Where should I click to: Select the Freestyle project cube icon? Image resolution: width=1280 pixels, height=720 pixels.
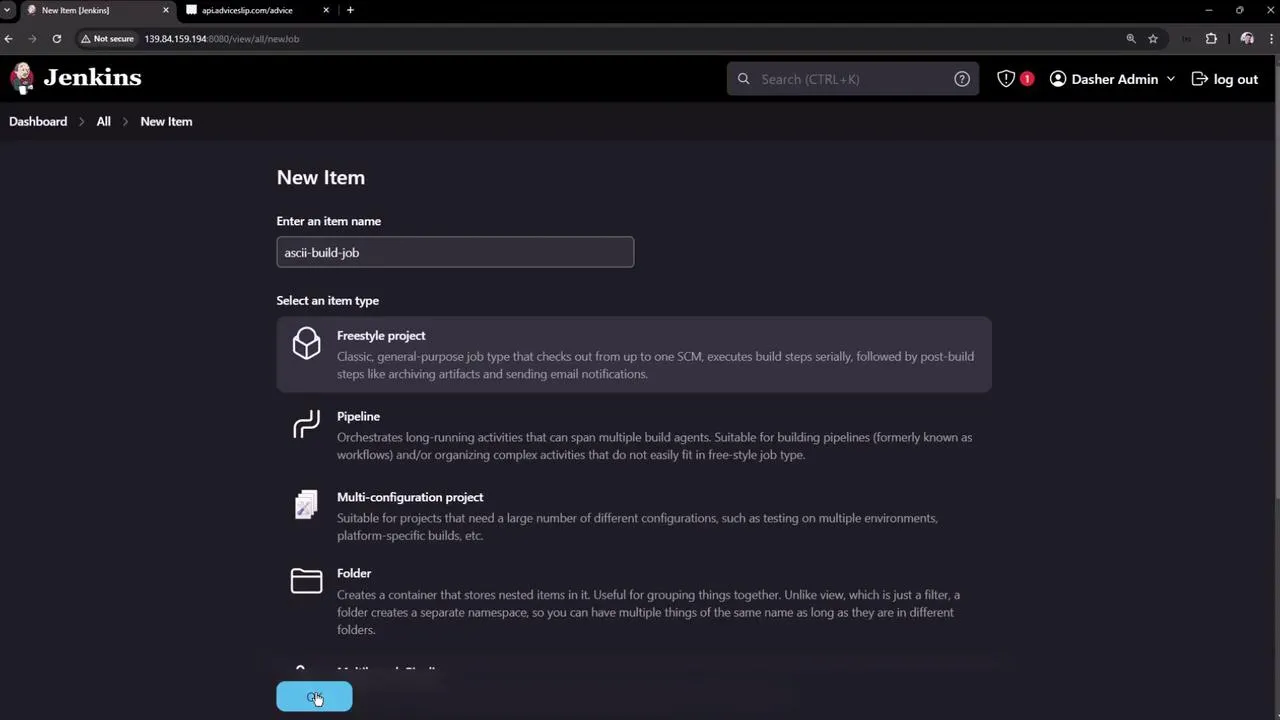point(306,343)
